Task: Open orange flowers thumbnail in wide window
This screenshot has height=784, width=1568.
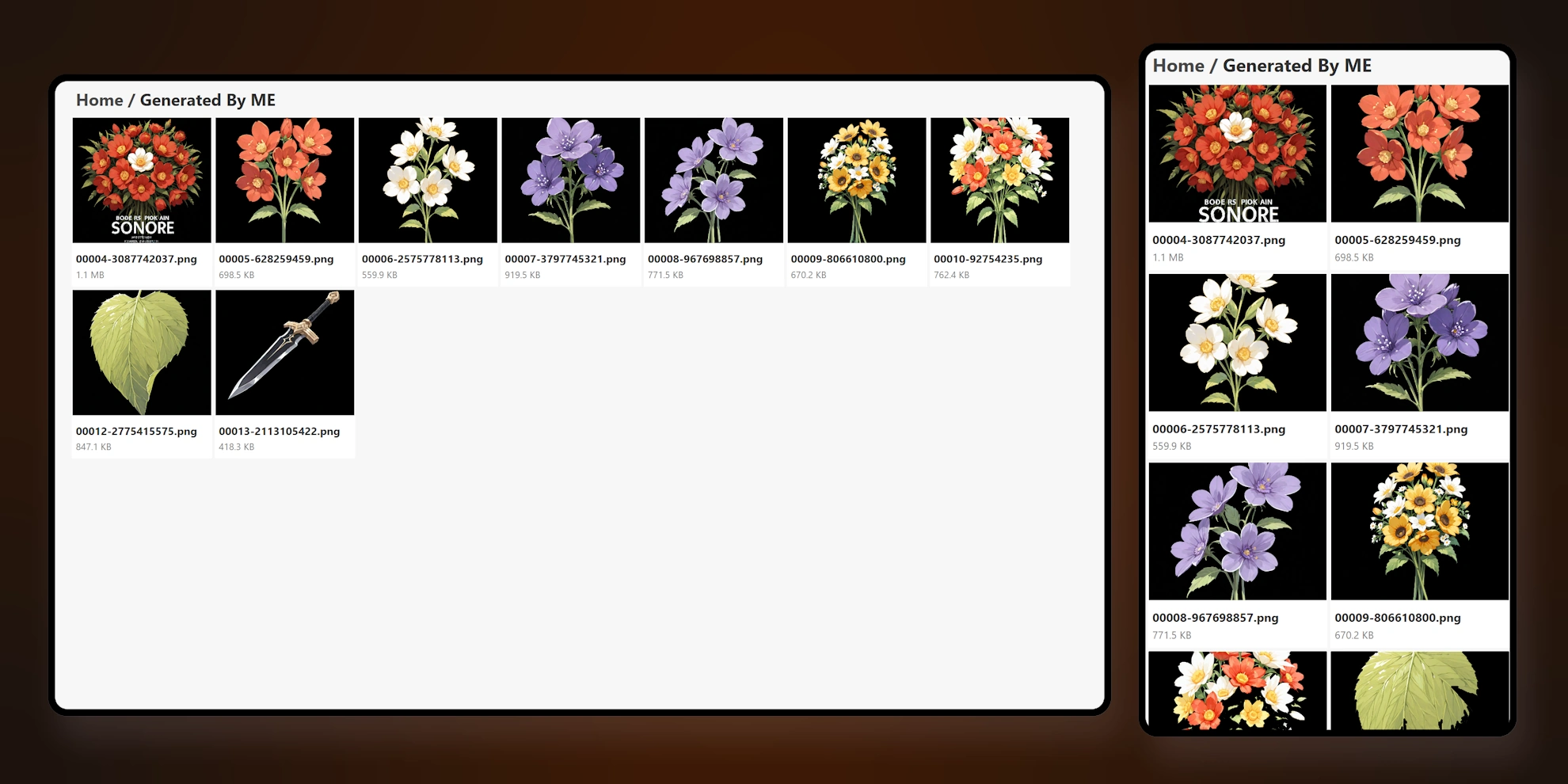Action: point(285,181)
